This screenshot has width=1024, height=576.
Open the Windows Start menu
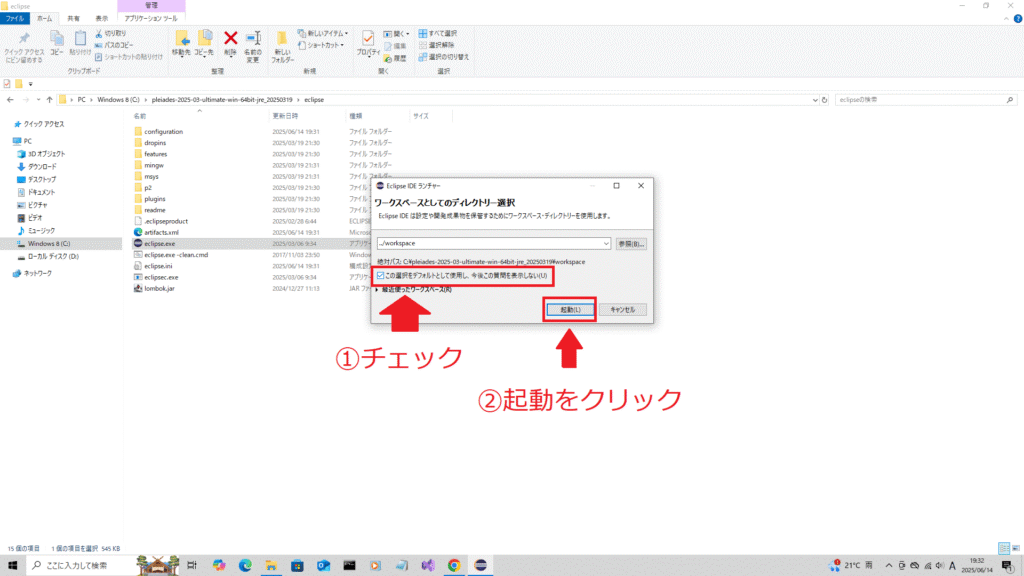pos(12,565)
